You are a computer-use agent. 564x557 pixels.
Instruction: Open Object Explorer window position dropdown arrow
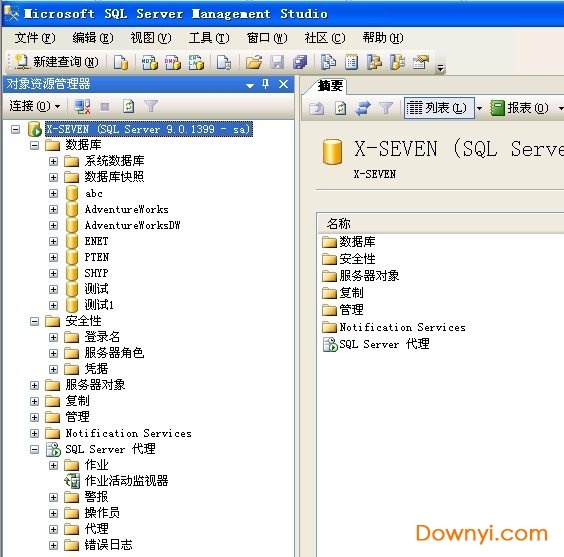click(250, 85)
